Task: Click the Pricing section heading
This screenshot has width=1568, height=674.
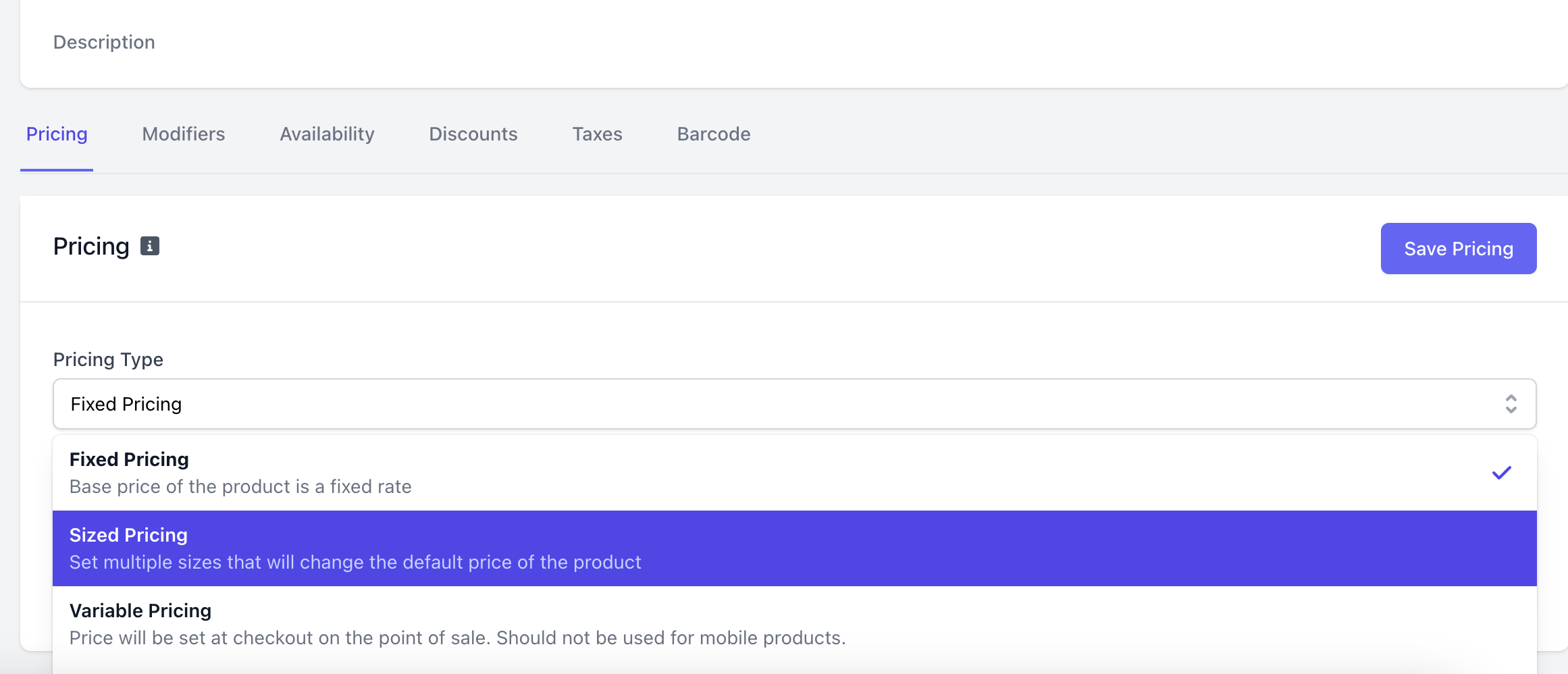Action: click(x=91, y=247)
